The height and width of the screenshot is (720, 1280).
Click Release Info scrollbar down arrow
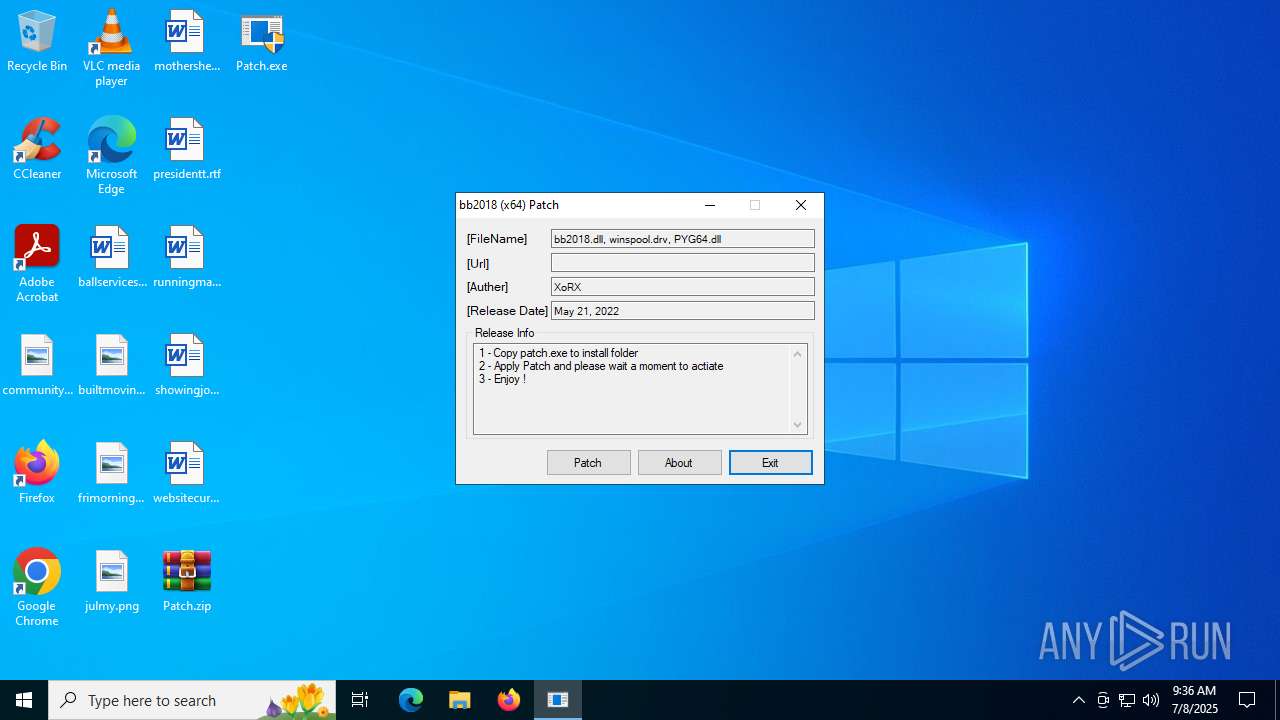click(x=798, y=425)
